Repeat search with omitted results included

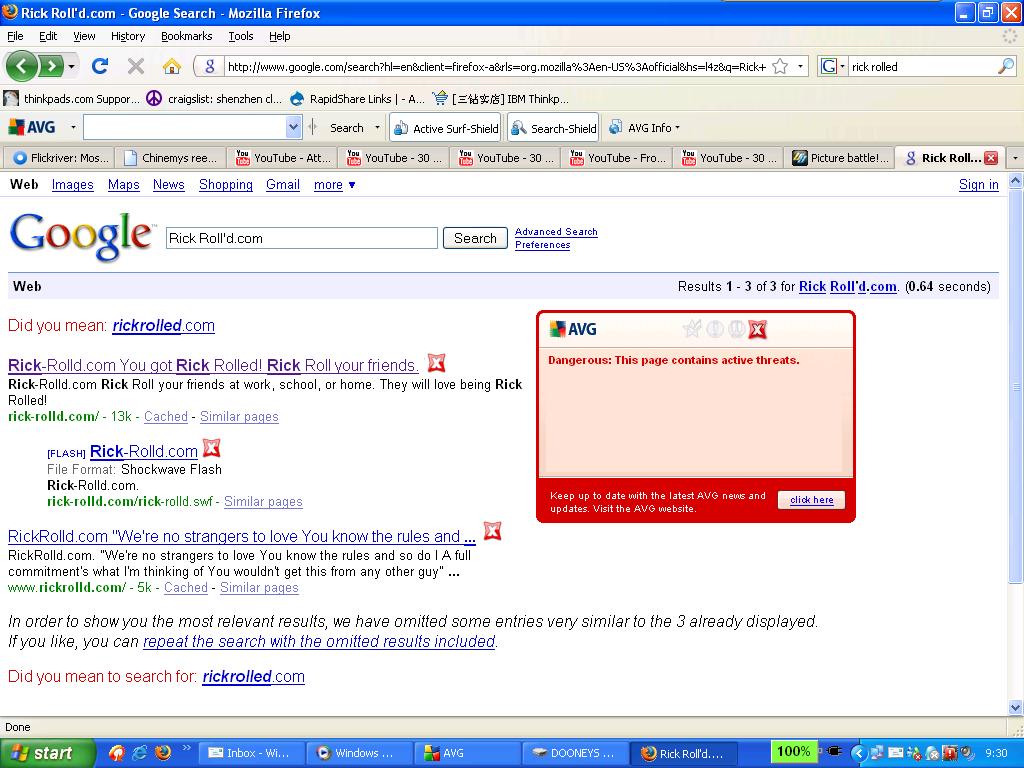click(319, 641)
